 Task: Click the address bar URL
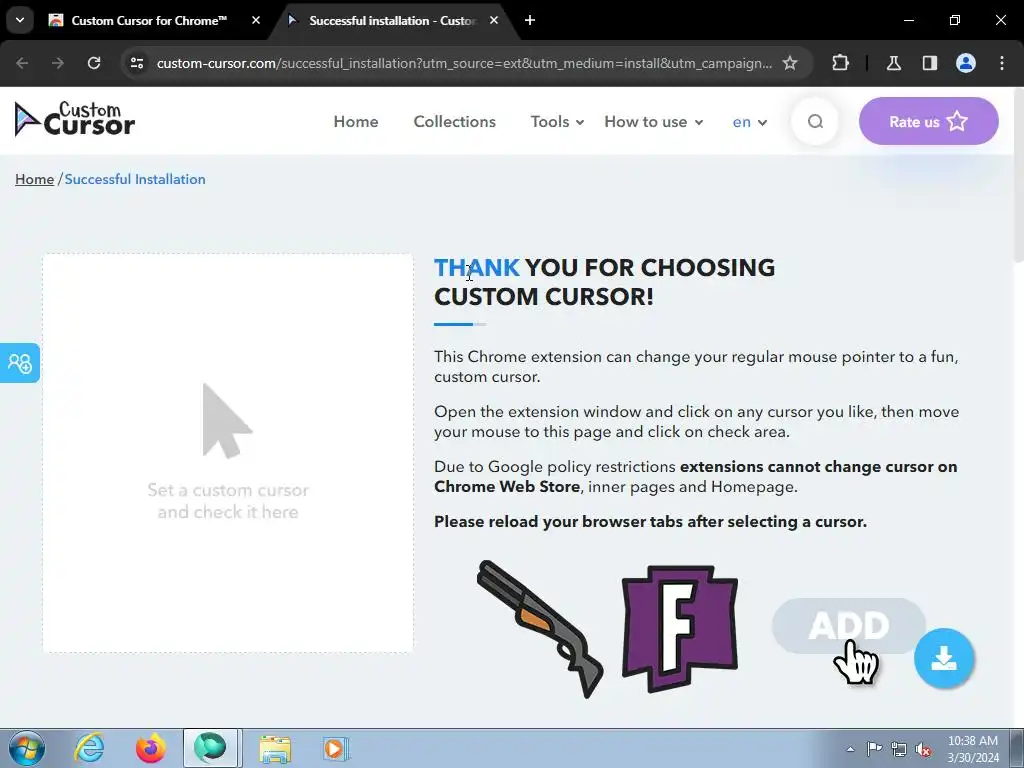coord(464,63)
